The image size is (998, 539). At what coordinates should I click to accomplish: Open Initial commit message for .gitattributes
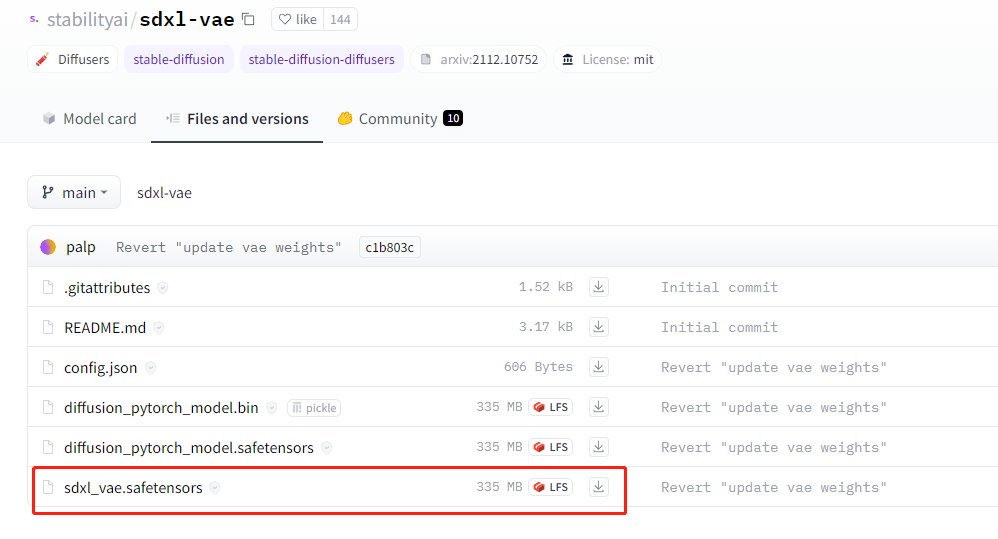(719, 287)
